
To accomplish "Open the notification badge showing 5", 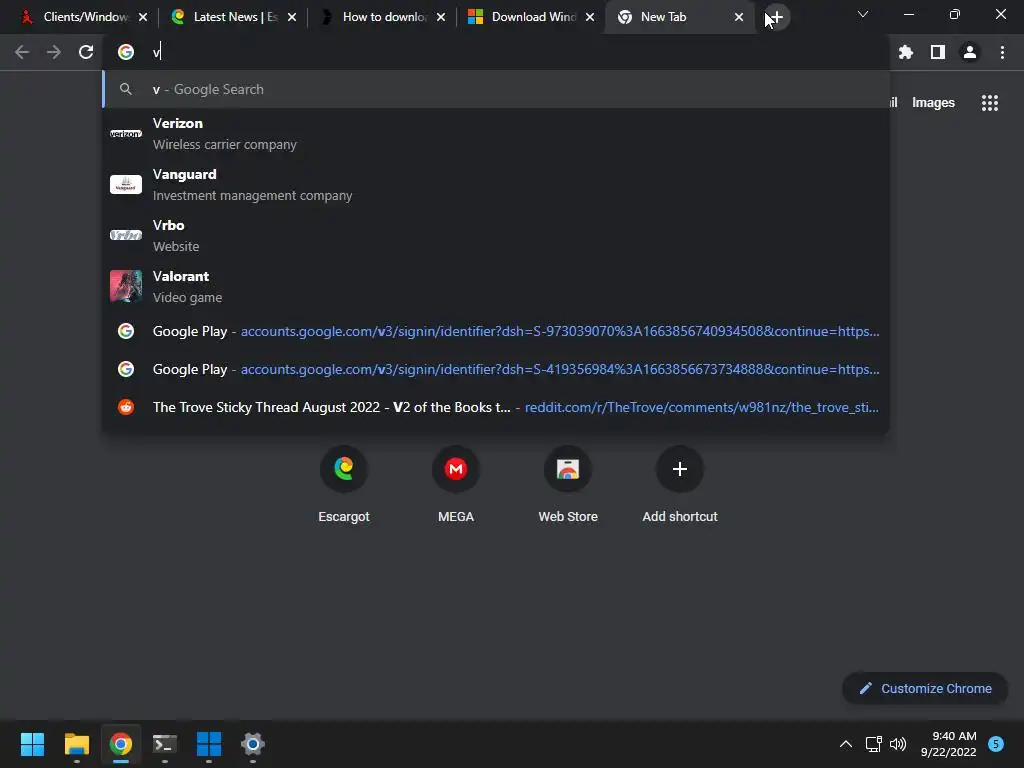I will (x=996, y=744).
